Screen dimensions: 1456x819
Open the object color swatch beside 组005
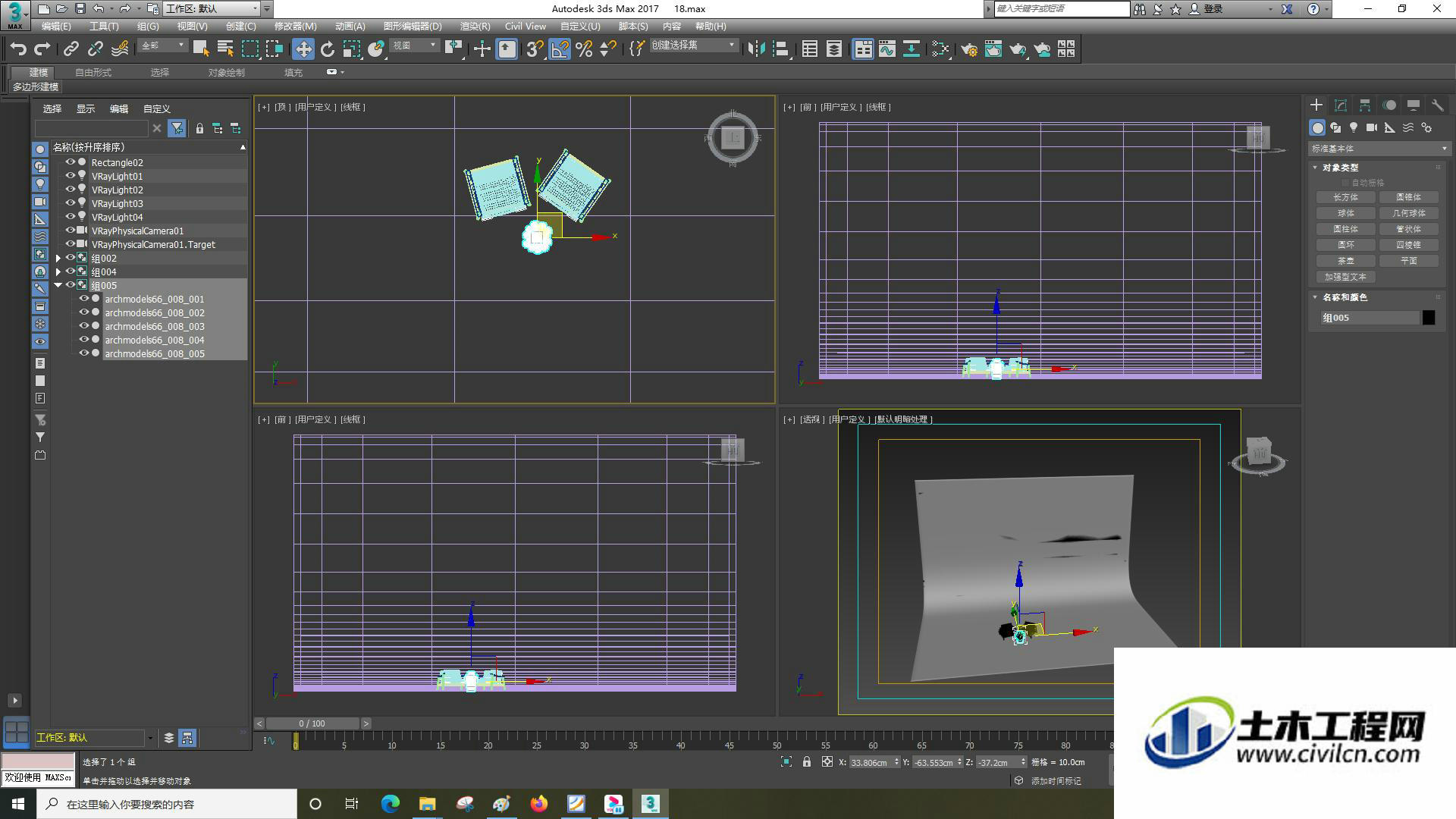coord(1429,318)
